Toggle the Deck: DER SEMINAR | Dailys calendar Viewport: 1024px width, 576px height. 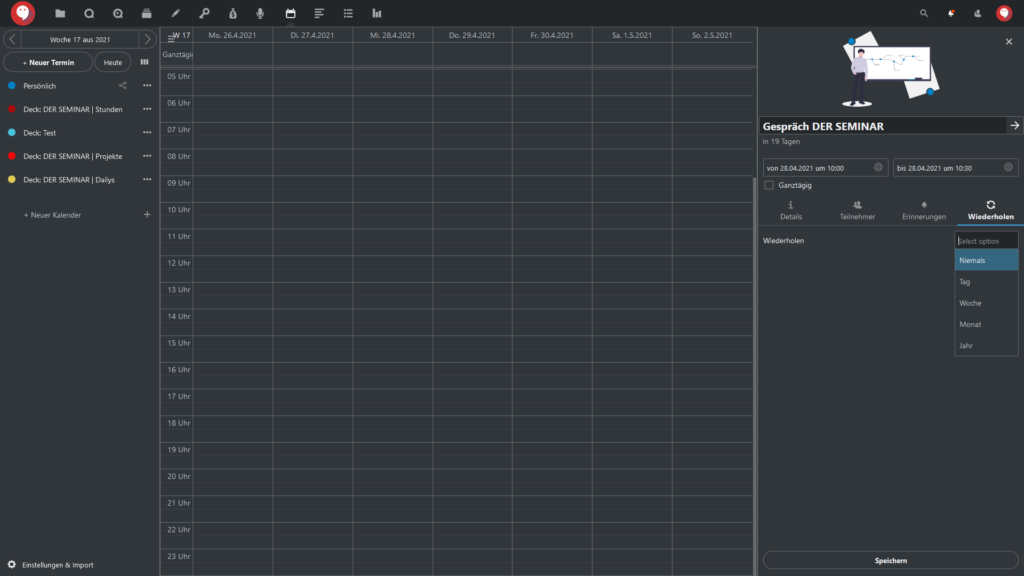point(12,180)
